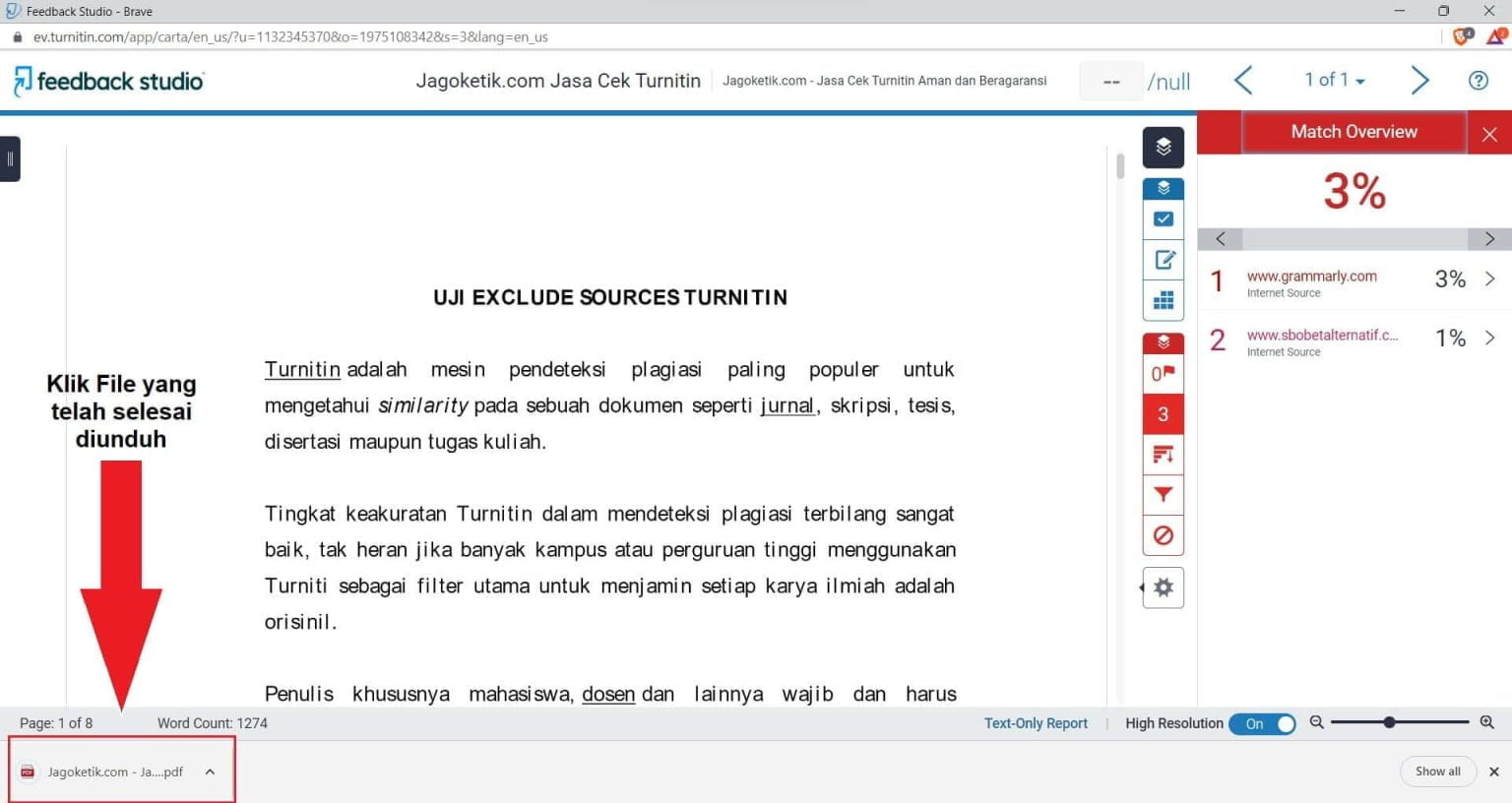Open the rubric grid panel
The image size is (1512, 803).
[x=1163, y=300]
